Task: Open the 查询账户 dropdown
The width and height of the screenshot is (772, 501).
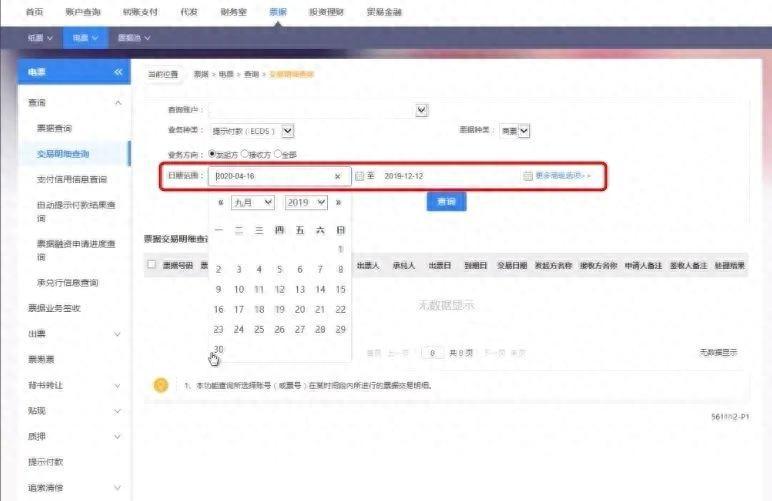Action: pyautogui.click(x=421, y=110)
